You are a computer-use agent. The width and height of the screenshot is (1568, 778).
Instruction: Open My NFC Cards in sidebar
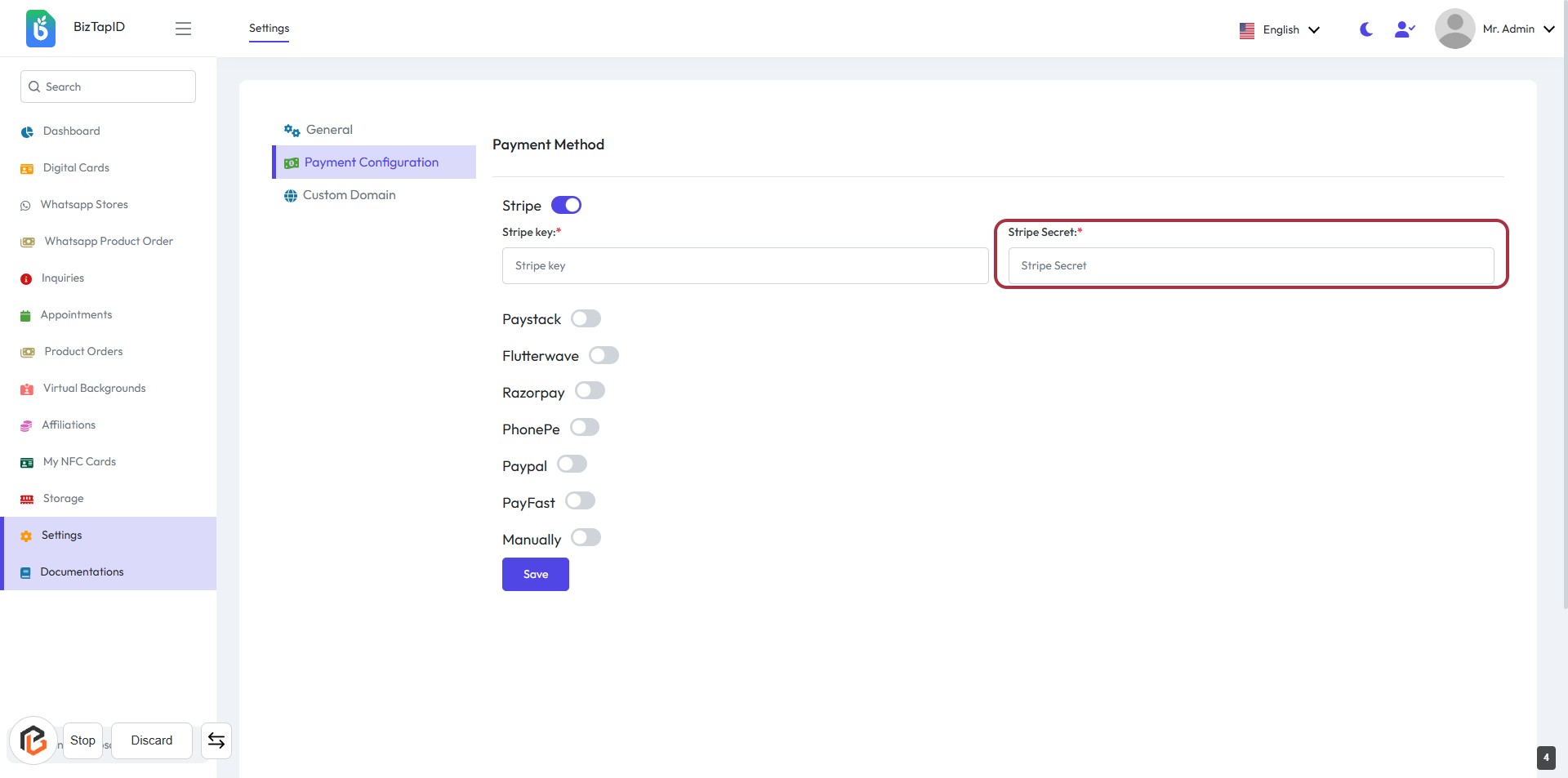coord(79,462)
